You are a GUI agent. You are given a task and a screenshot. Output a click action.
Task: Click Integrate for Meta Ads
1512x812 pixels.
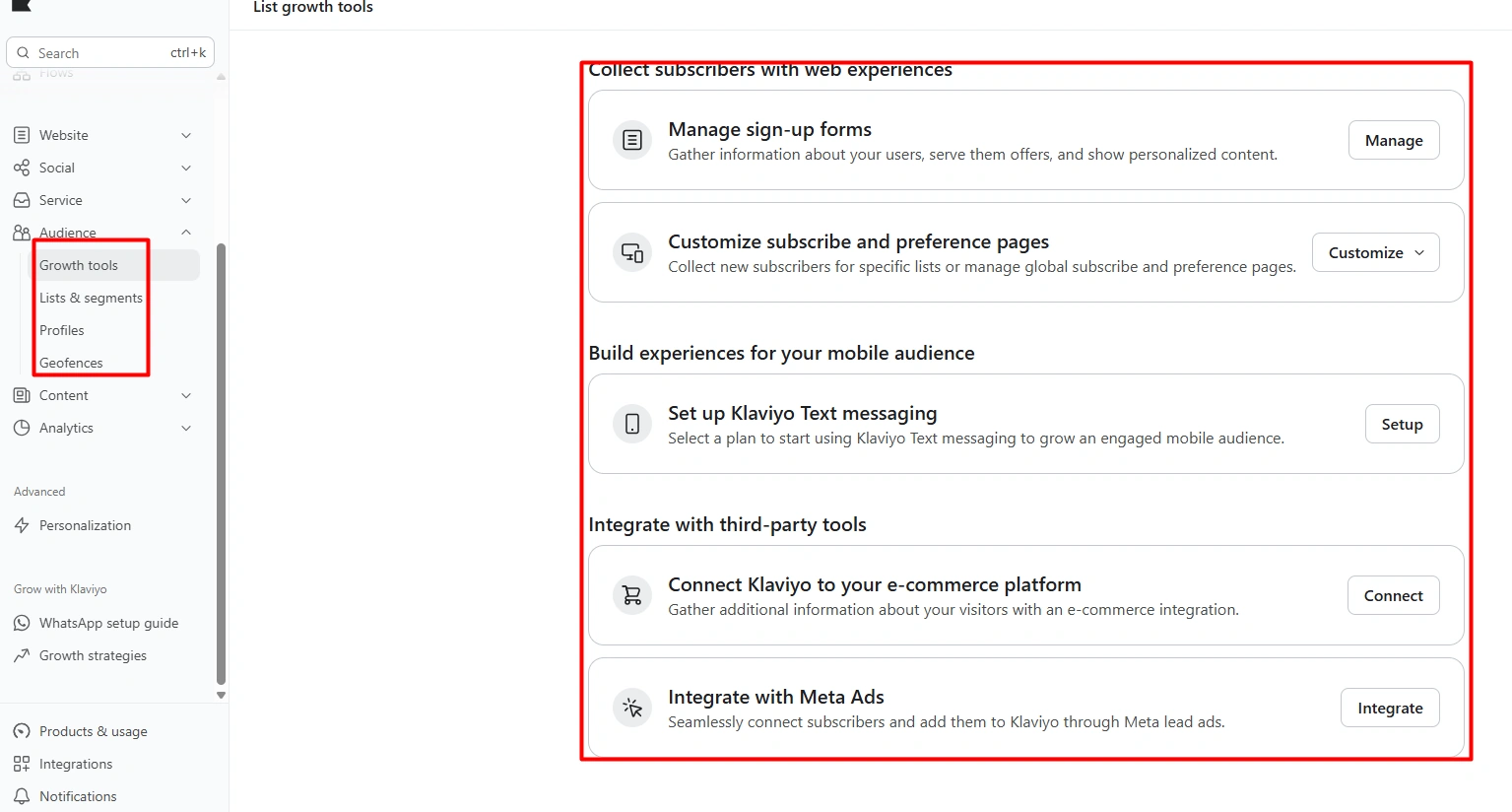[x=1390, y=708]
